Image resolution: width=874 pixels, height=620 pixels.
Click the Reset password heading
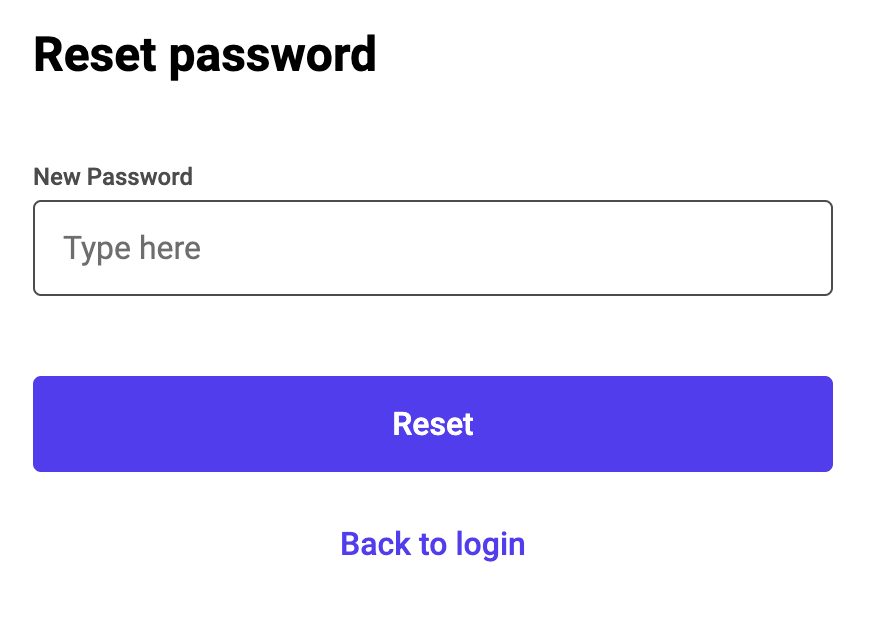(x=205, y=55)
